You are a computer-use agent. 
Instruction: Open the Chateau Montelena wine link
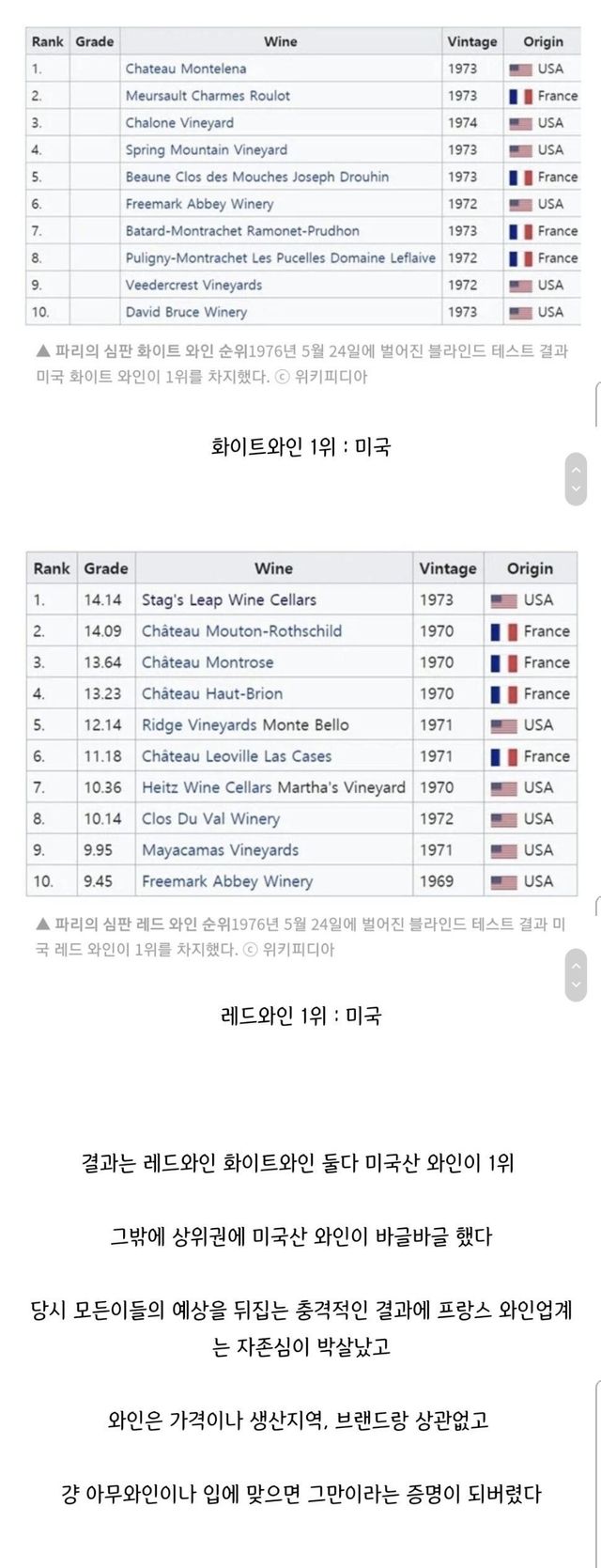click(x=186, y=69)
